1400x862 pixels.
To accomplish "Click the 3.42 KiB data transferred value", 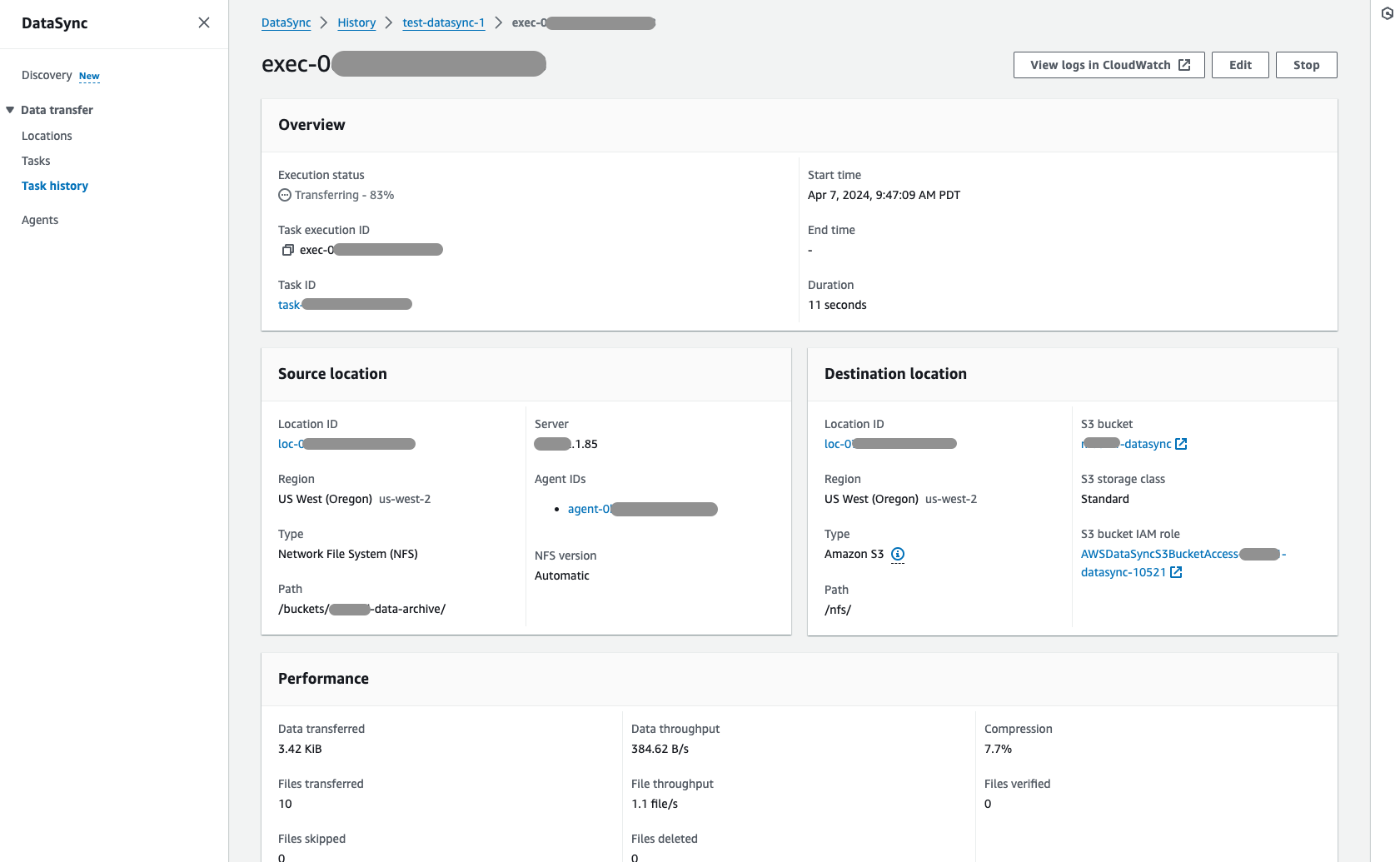I will [x=300, y=749].
